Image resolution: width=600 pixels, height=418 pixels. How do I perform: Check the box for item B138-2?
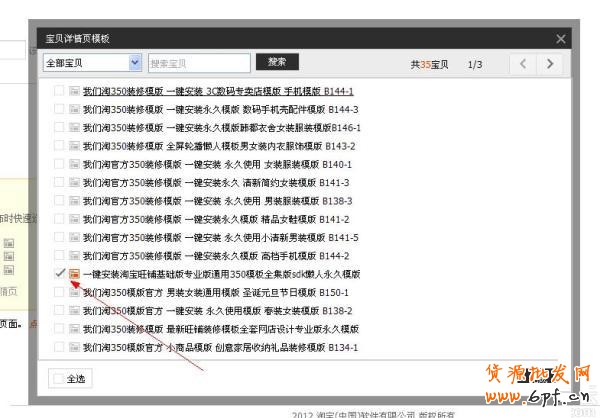pos(59,311)
